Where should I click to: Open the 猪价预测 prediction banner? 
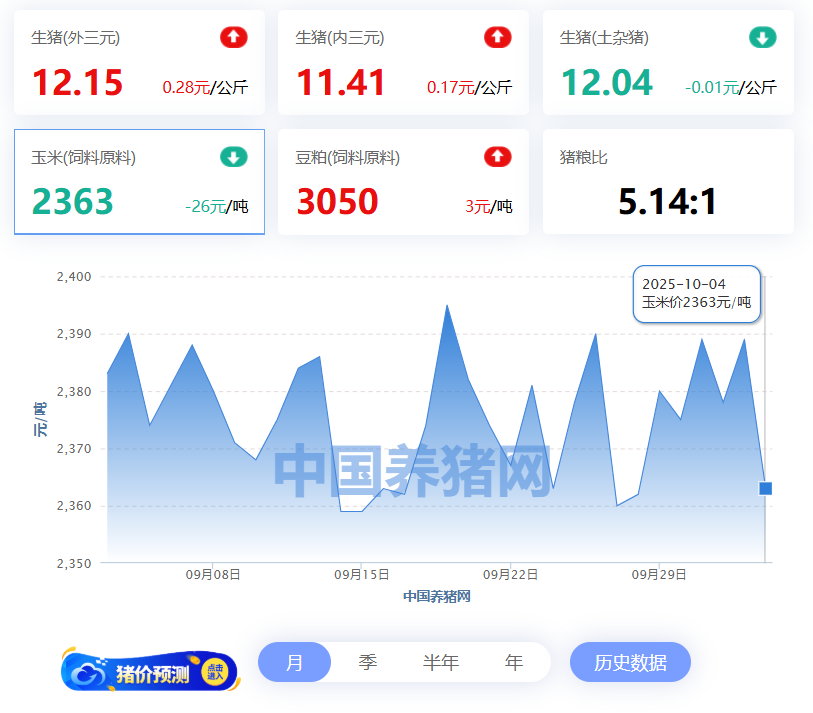click(150, 672)
